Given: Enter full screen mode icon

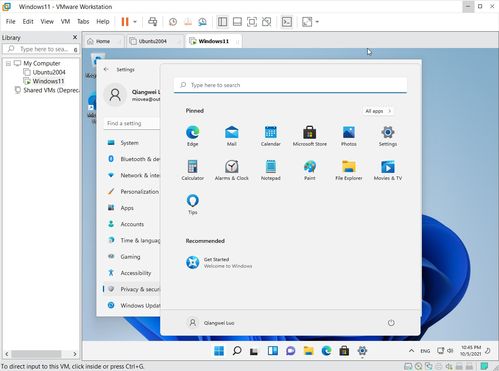Looking at the screenshot, I should tap(252, 22).
